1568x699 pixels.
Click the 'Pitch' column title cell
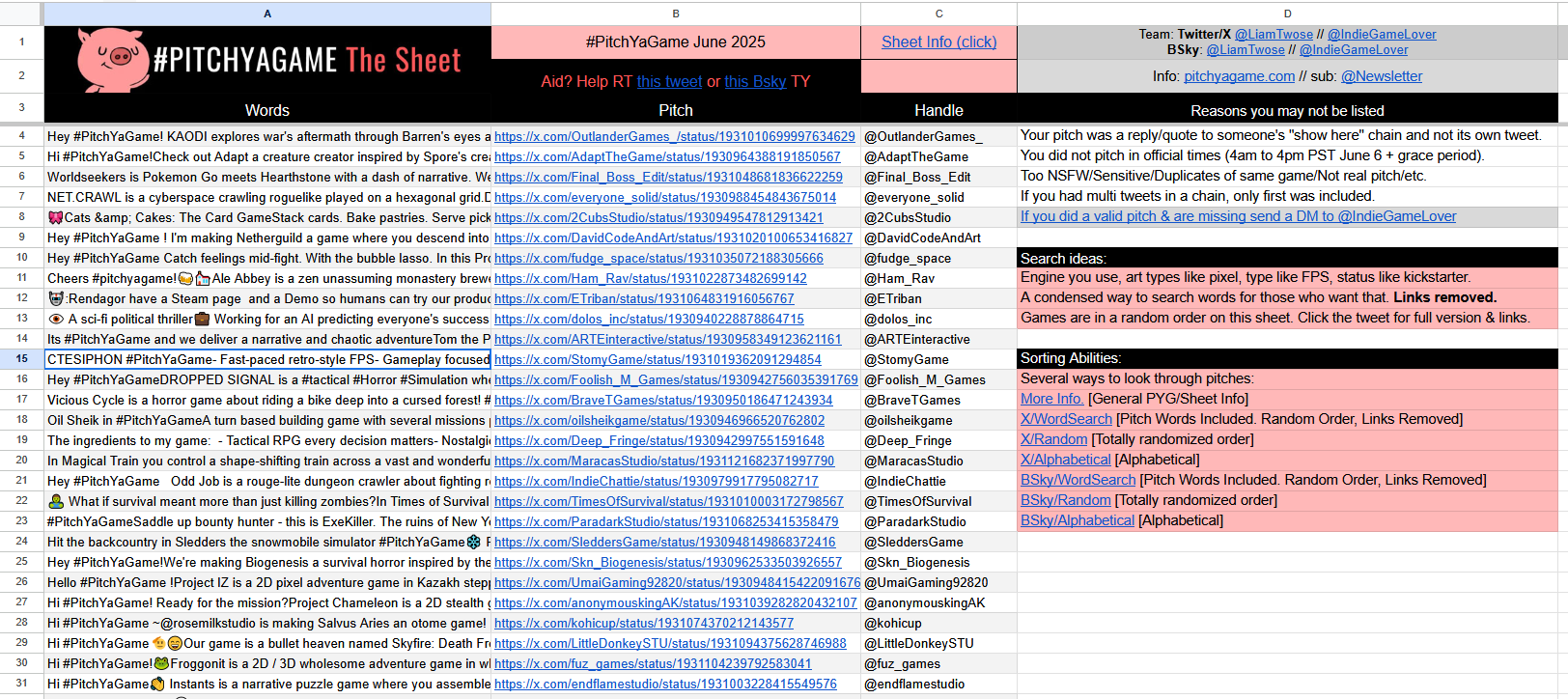point(676,110)
